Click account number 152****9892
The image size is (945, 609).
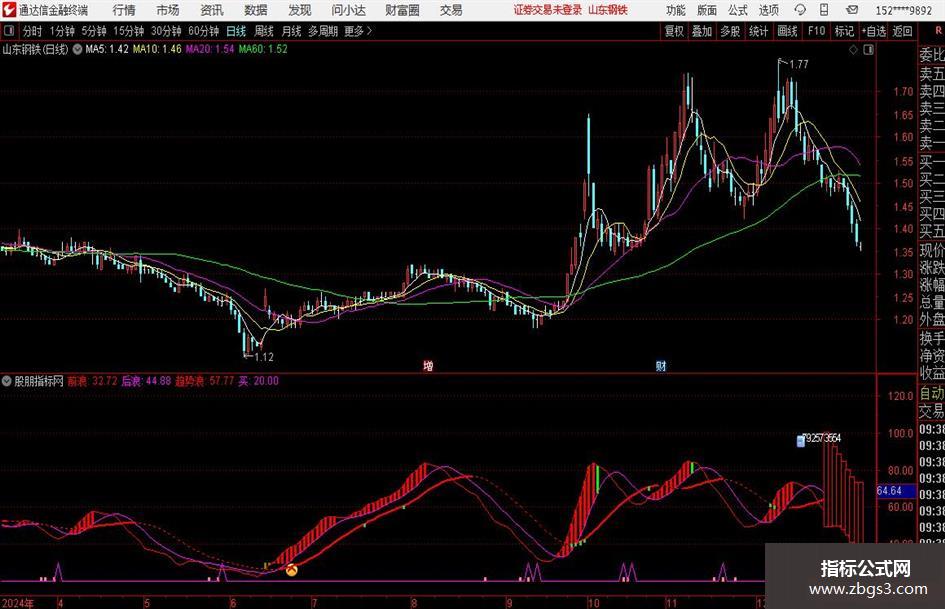pyautogui.click(x=903, y=10)
